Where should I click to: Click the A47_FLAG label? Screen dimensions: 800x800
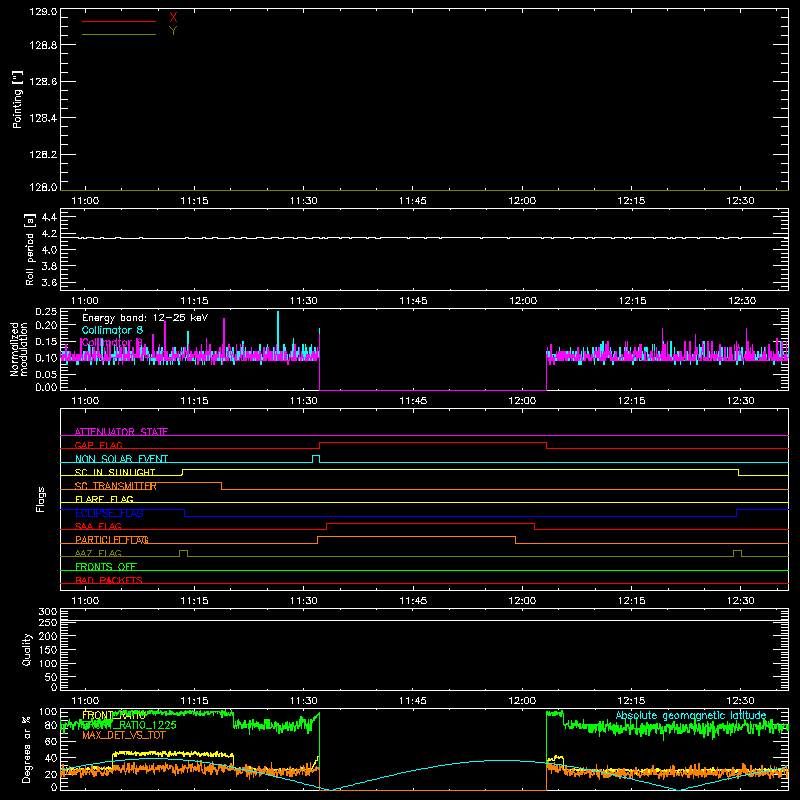point(98,554)
